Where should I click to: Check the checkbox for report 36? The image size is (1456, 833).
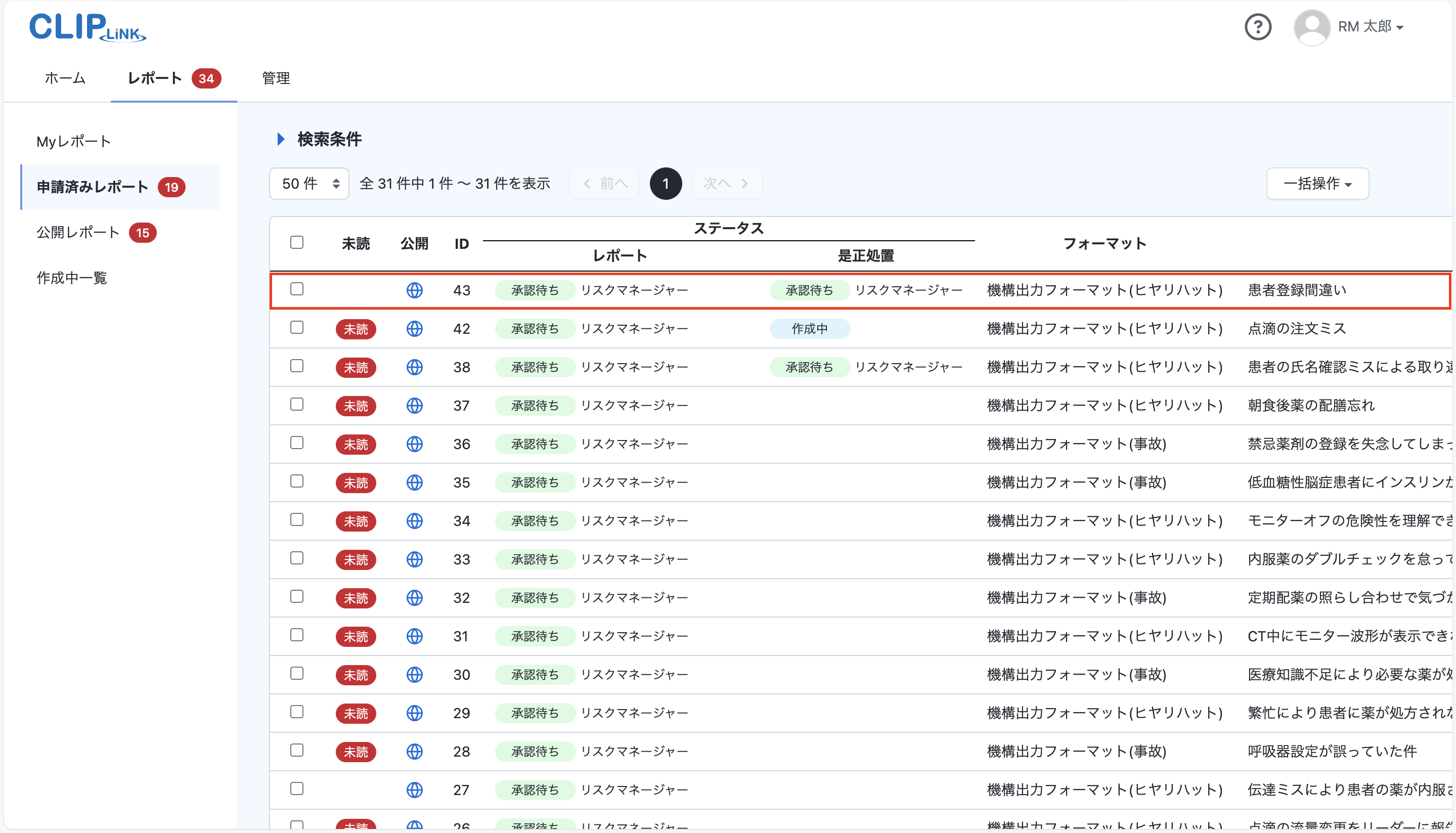pos(297,444)
